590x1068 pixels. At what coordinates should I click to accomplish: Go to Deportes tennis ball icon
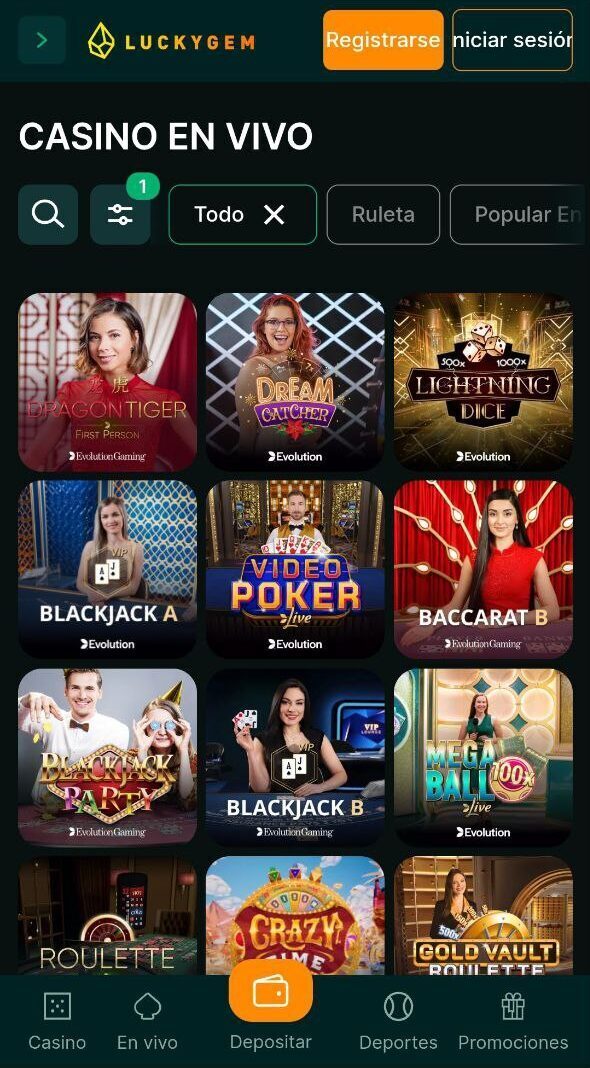pyautogui.click(x=399, y=1006)
